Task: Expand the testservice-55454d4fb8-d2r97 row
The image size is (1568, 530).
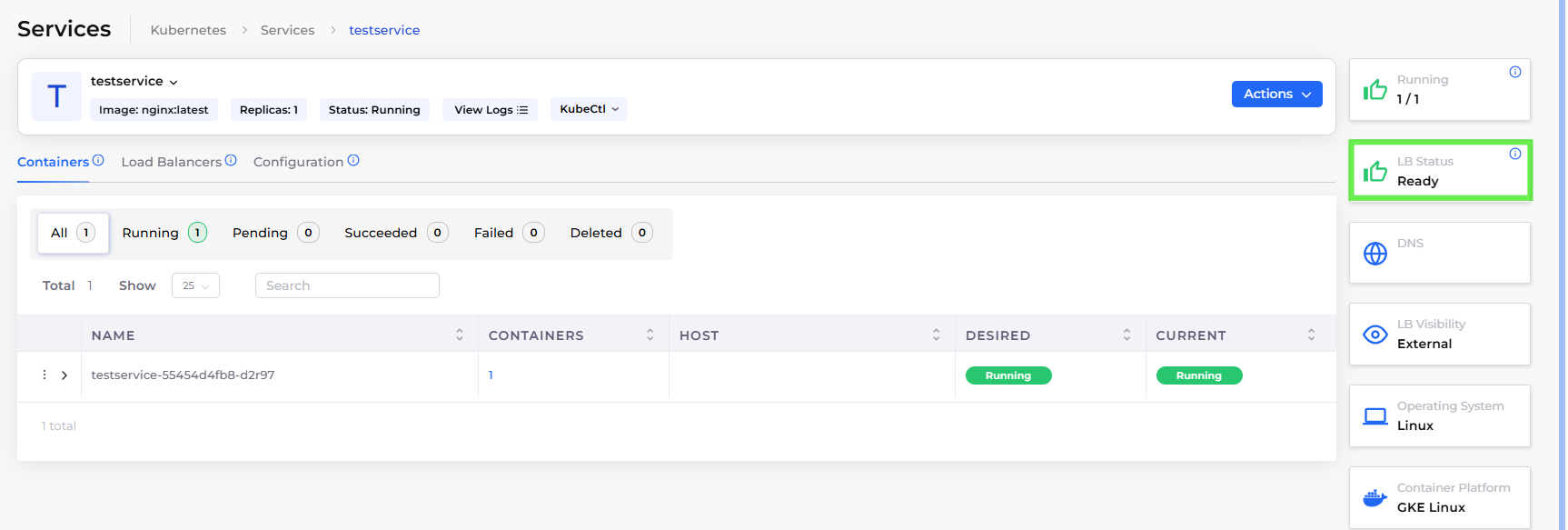Action: tap(65, 375)
